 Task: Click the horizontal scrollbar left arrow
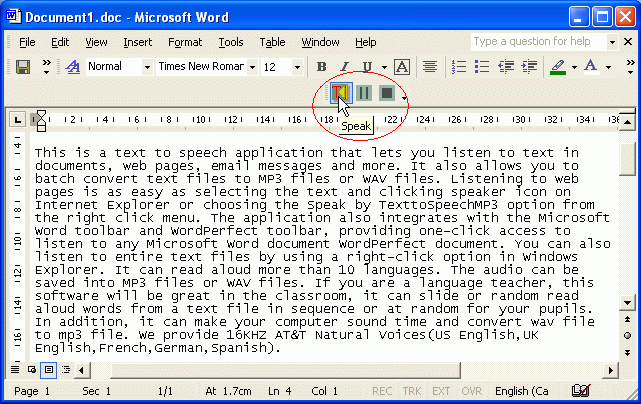(81, 370)
